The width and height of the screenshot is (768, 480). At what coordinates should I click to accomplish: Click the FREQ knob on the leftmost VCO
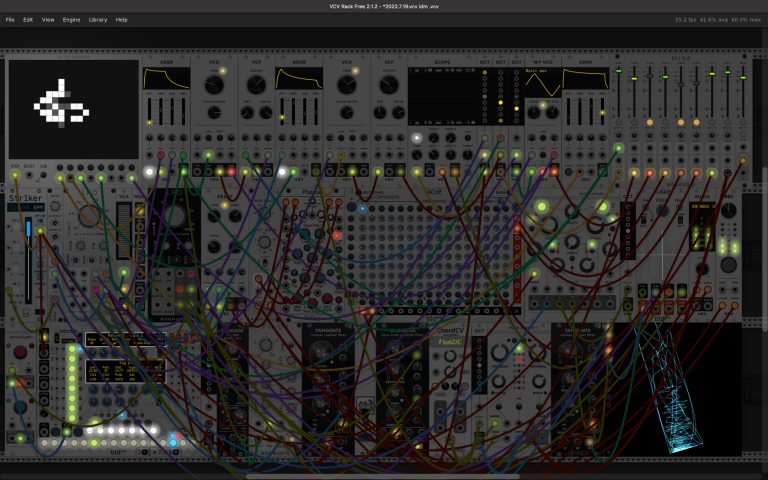[214, 85]
